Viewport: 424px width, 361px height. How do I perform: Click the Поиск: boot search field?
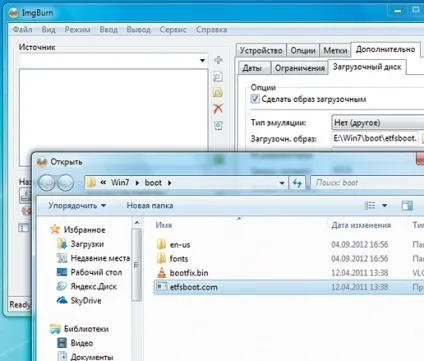point(367,183)
